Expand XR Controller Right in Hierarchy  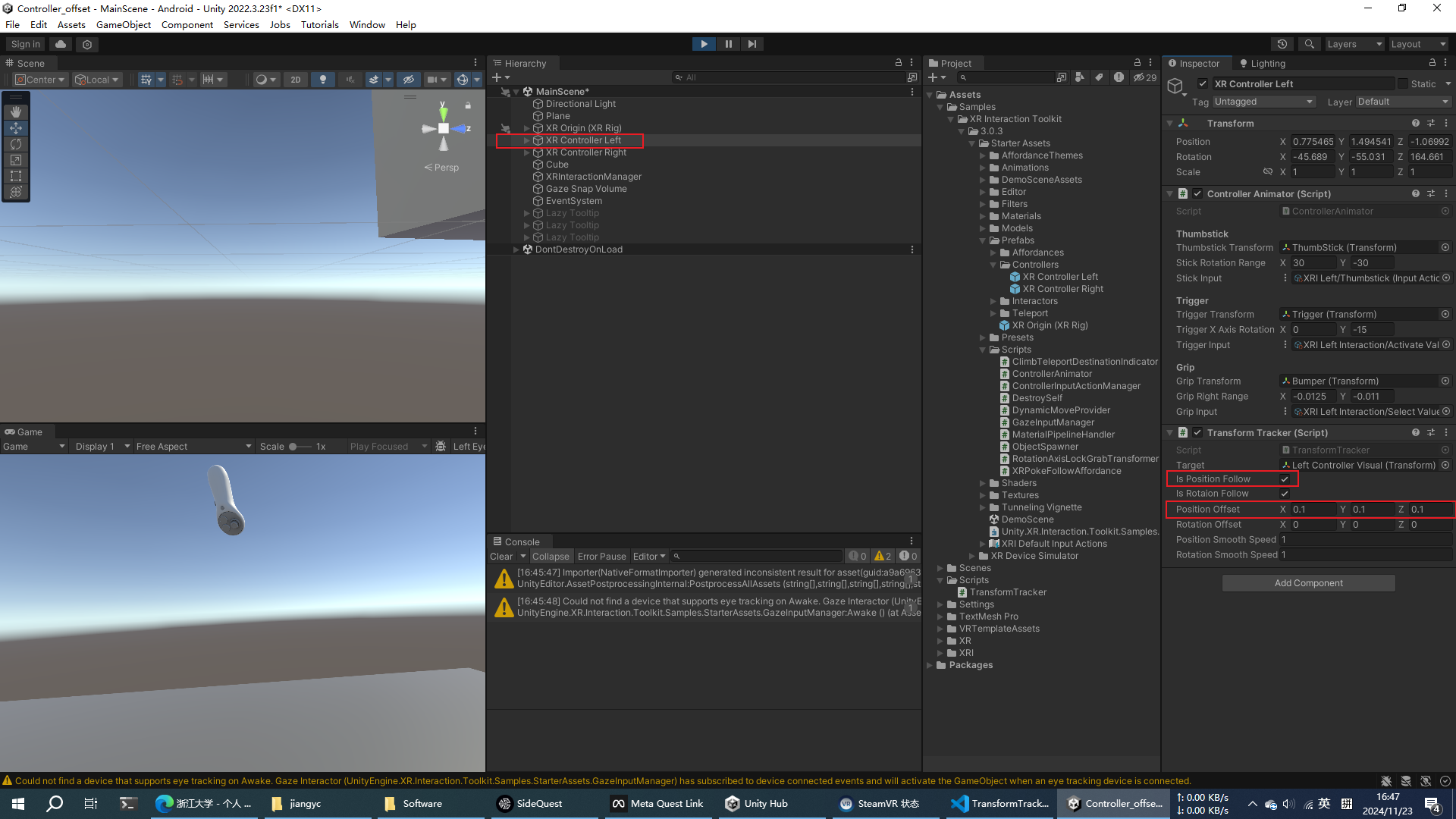point(526,152)
